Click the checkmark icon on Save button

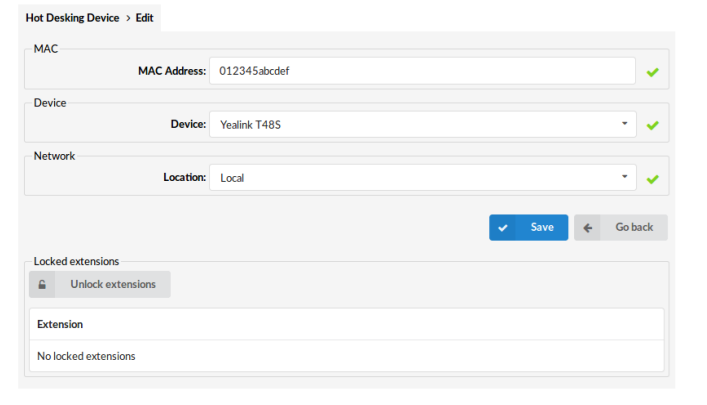click(503, 228)
